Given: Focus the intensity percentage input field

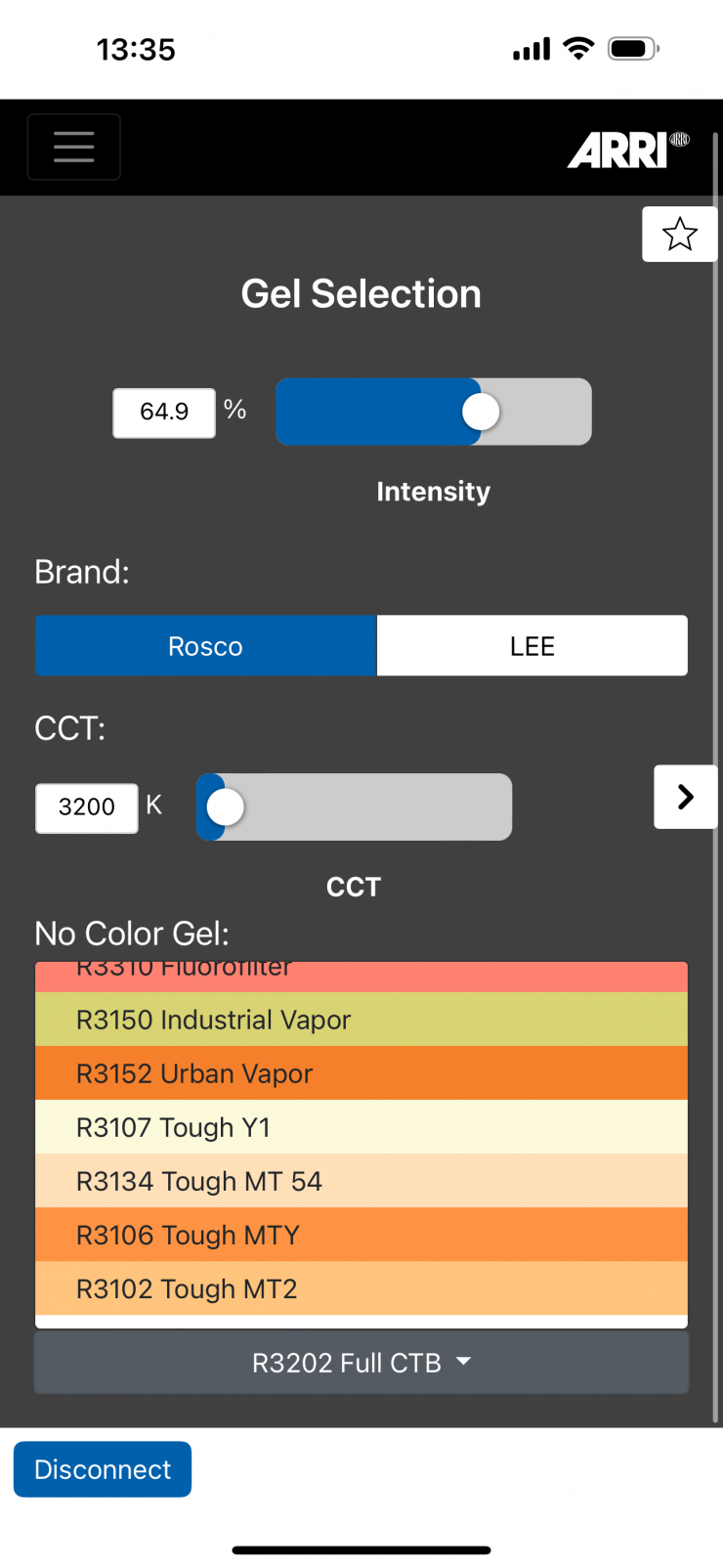Looking at the screenshot, I should point(164,413).
